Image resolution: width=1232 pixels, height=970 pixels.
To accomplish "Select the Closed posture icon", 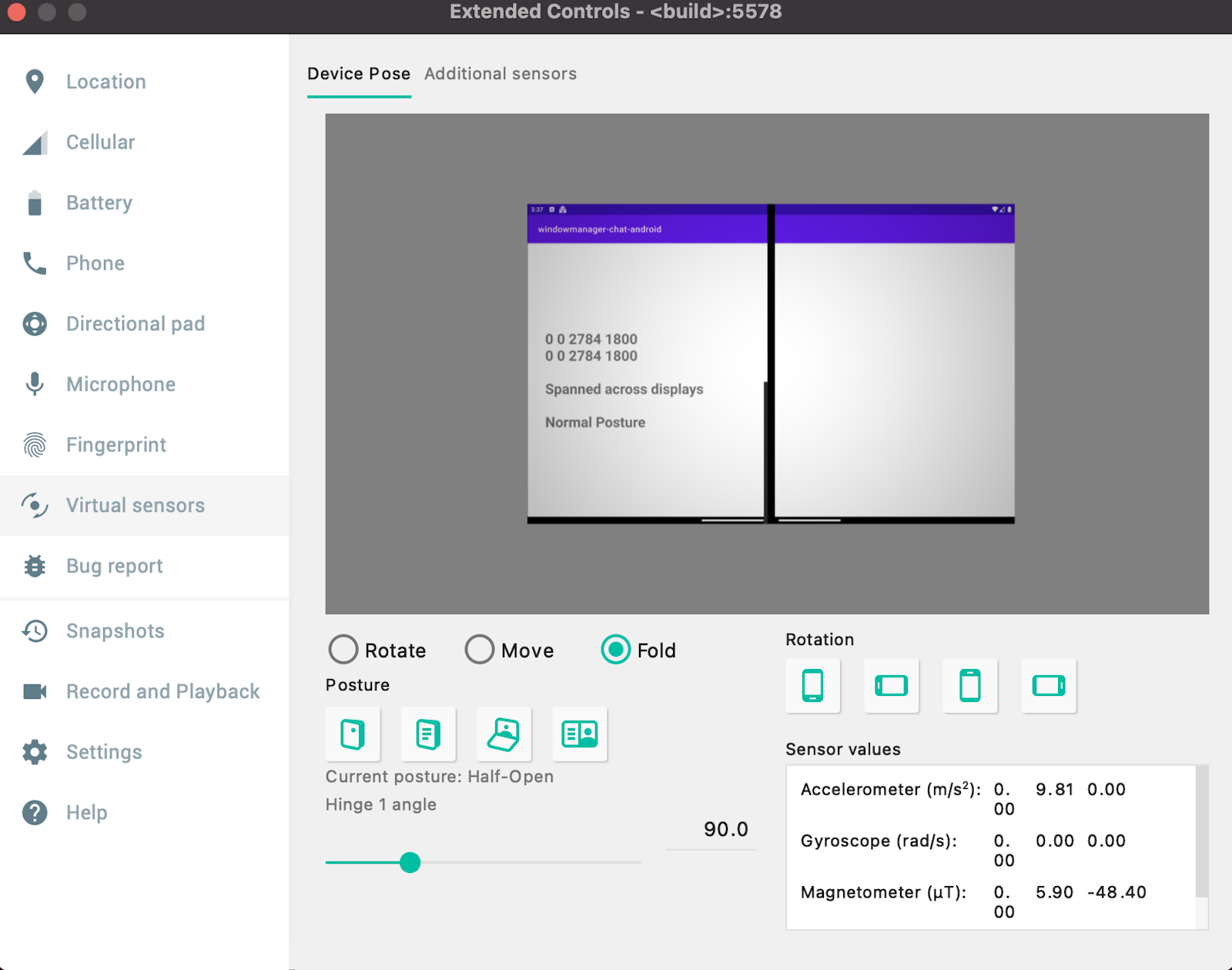I will coord(352,734).
